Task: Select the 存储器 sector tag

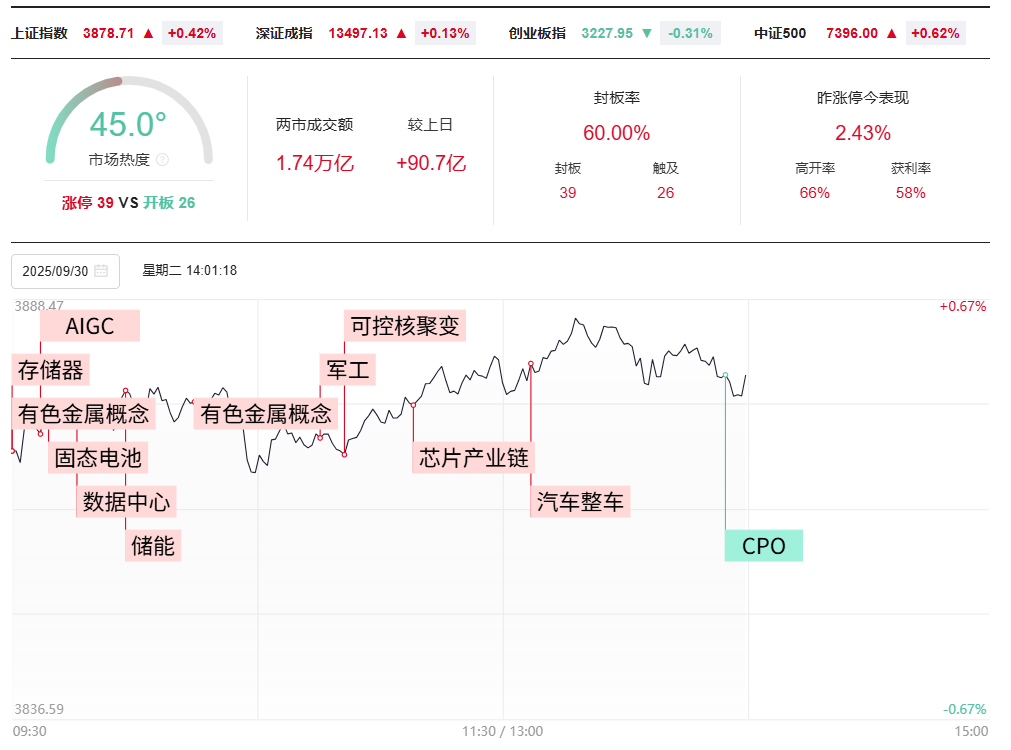Action: coord(51,370)
